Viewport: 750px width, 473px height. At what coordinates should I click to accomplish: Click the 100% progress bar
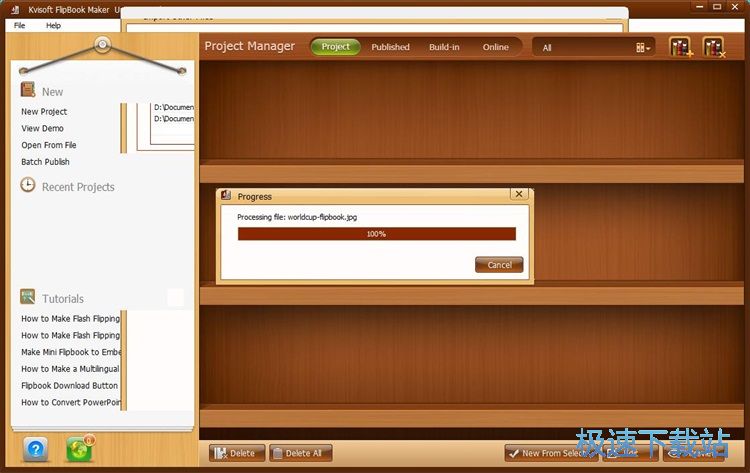[x=377, y=234]
